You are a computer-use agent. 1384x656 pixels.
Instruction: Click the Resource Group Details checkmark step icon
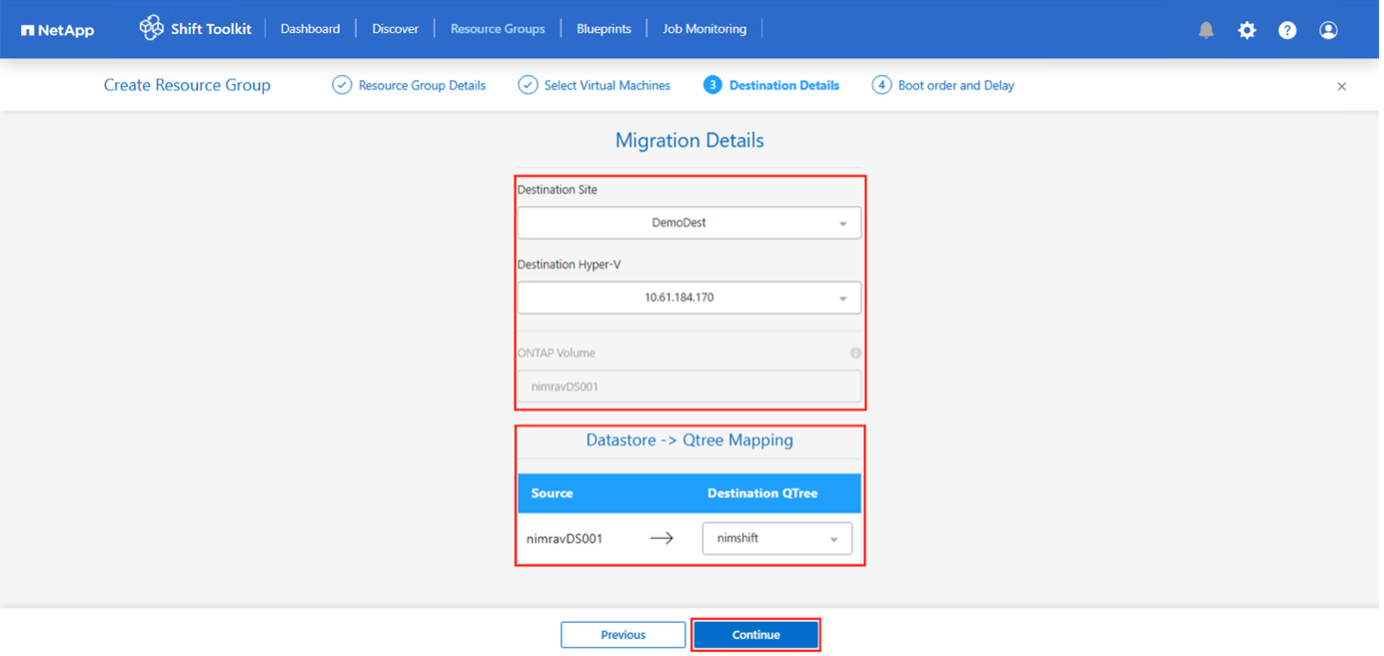[342, 85]
